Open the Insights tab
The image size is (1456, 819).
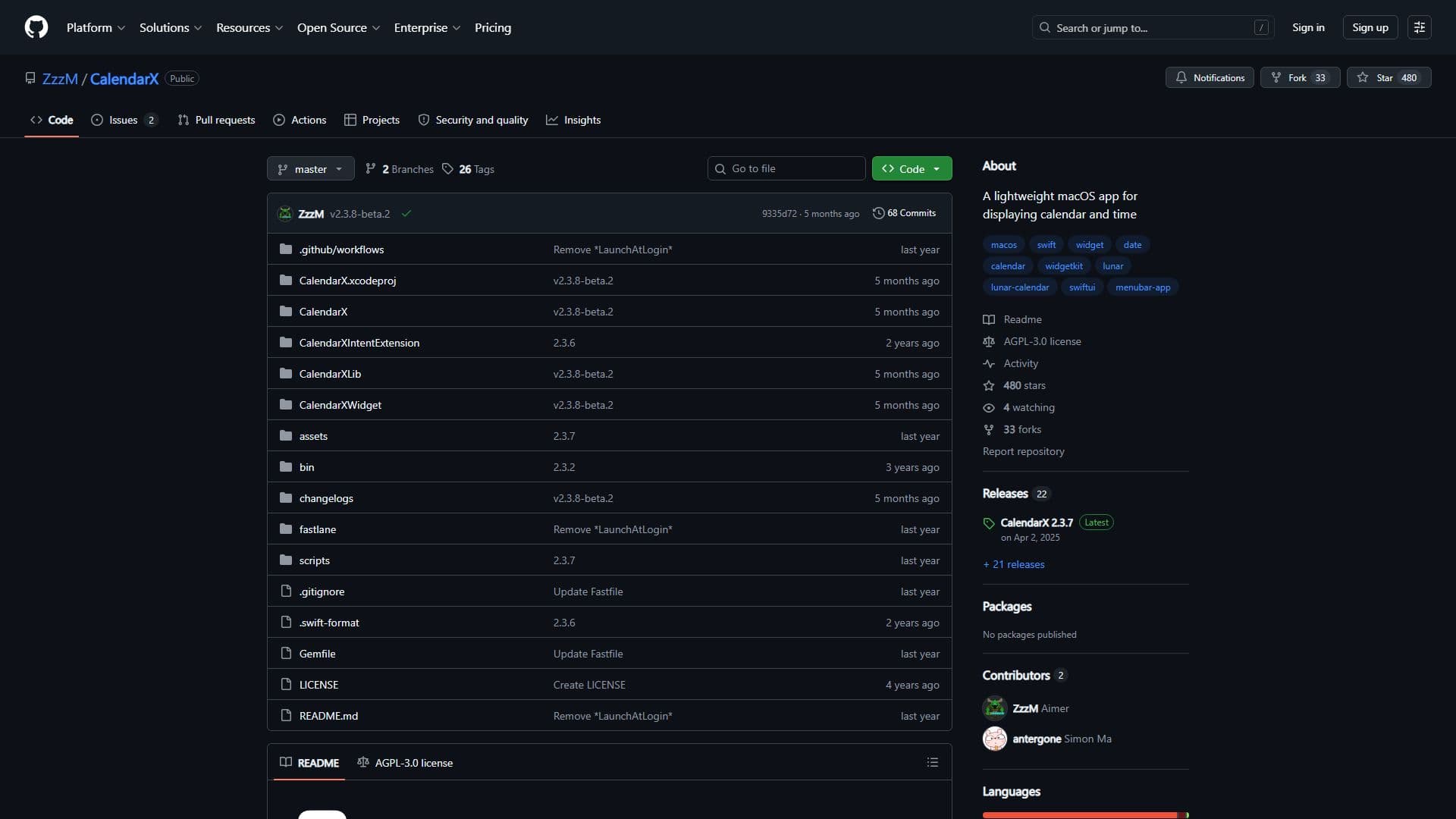point(573,120)
